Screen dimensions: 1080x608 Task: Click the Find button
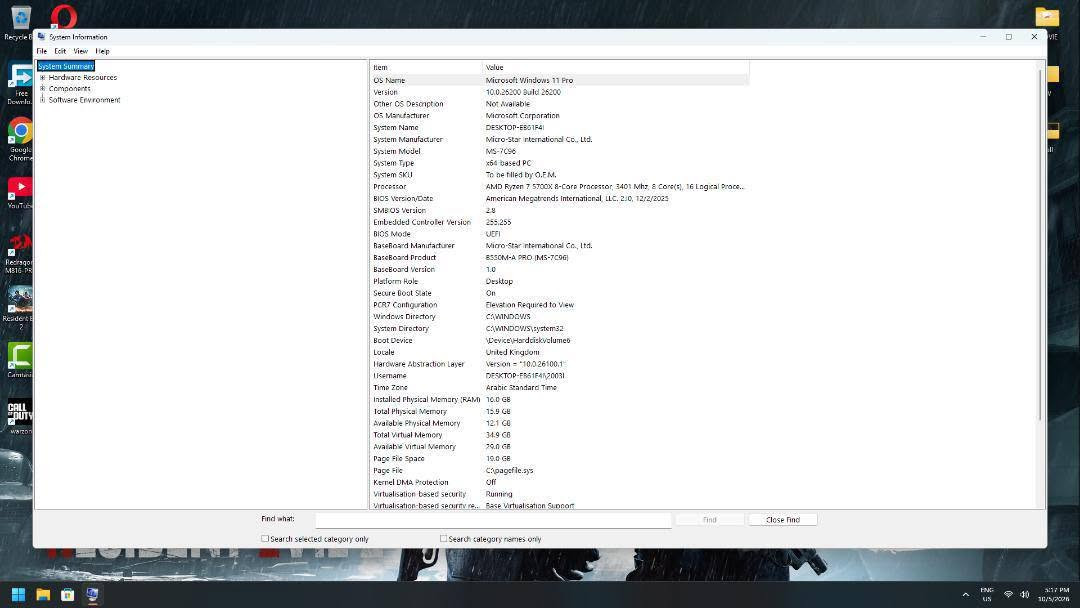point(709,520)
